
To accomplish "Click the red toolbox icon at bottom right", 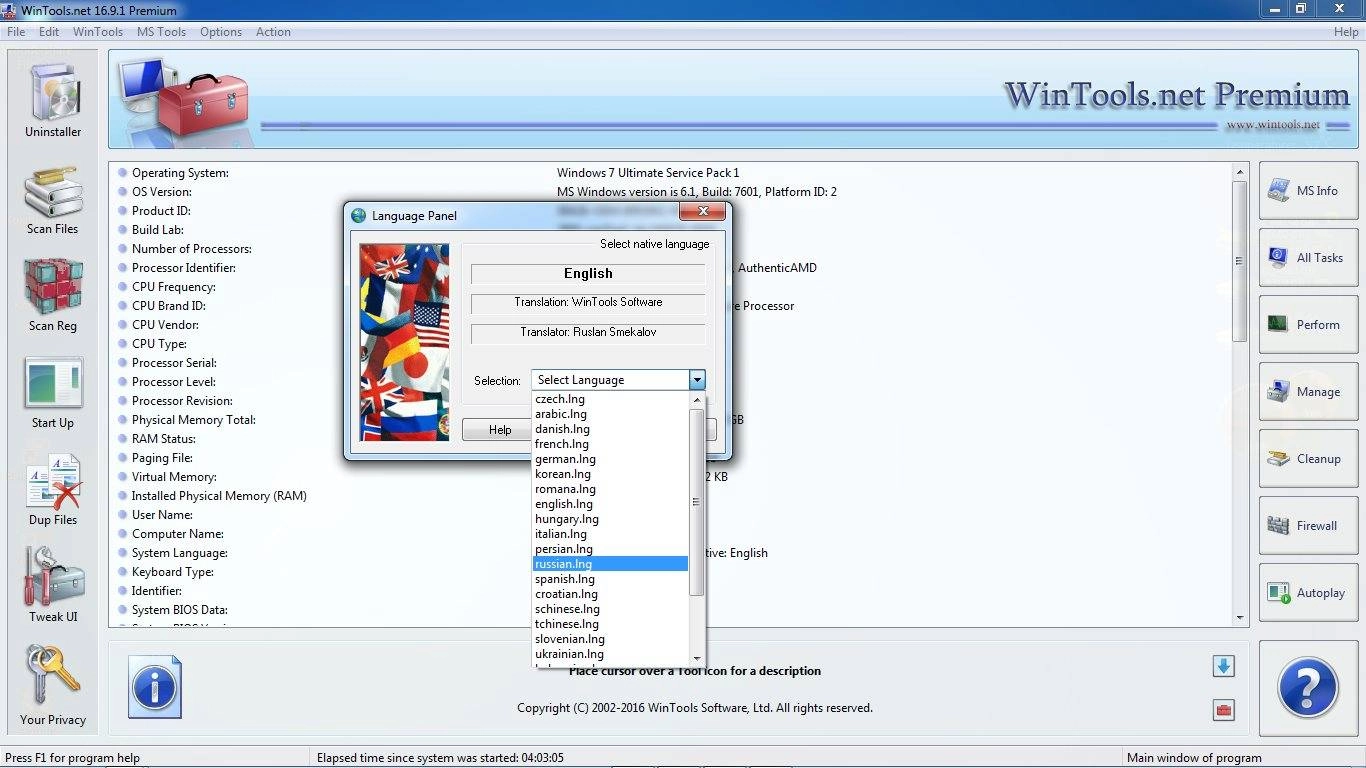I will coord(1224,711).
